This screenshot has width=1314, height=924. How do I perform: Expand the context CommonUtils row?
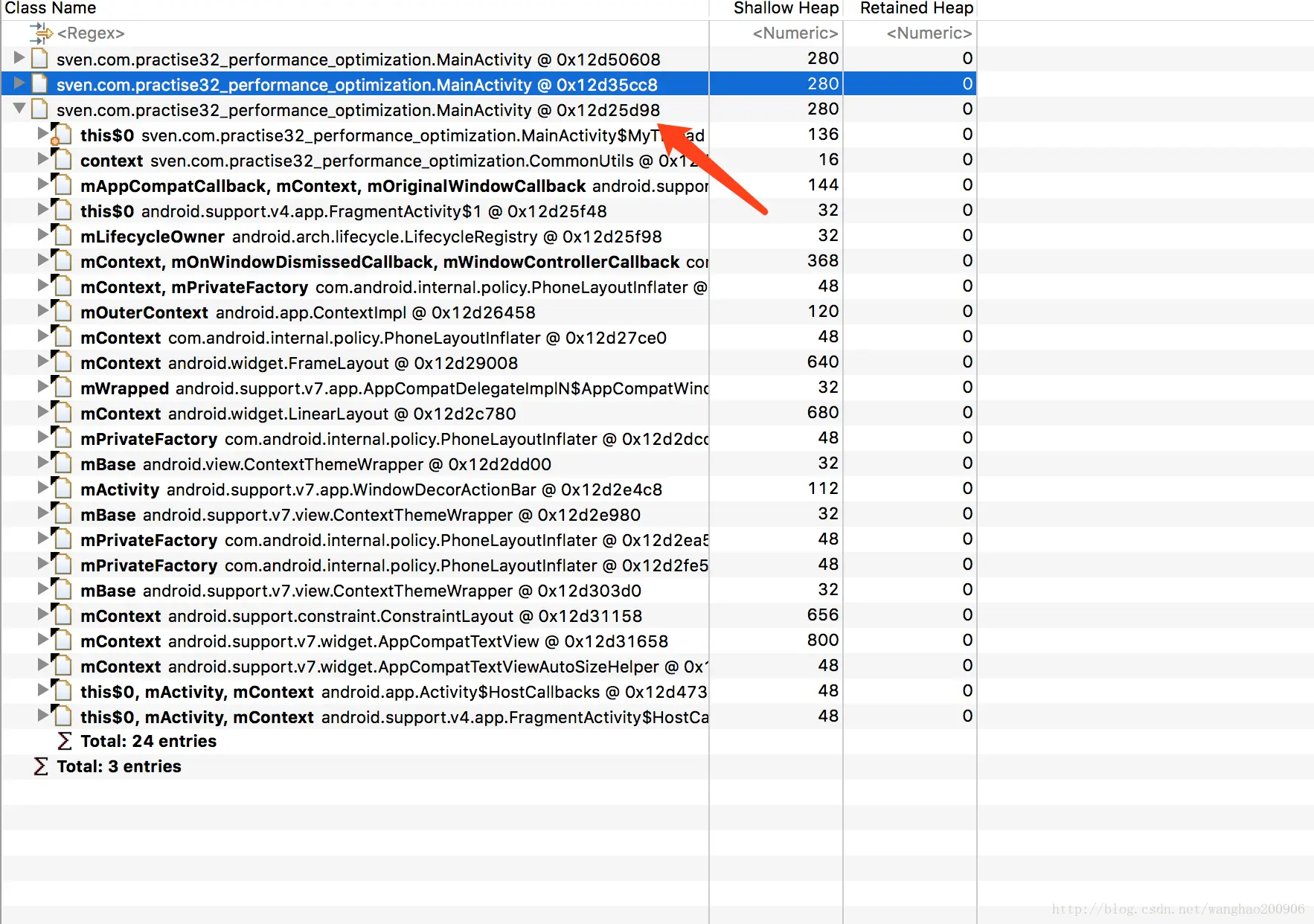(43, 158)
